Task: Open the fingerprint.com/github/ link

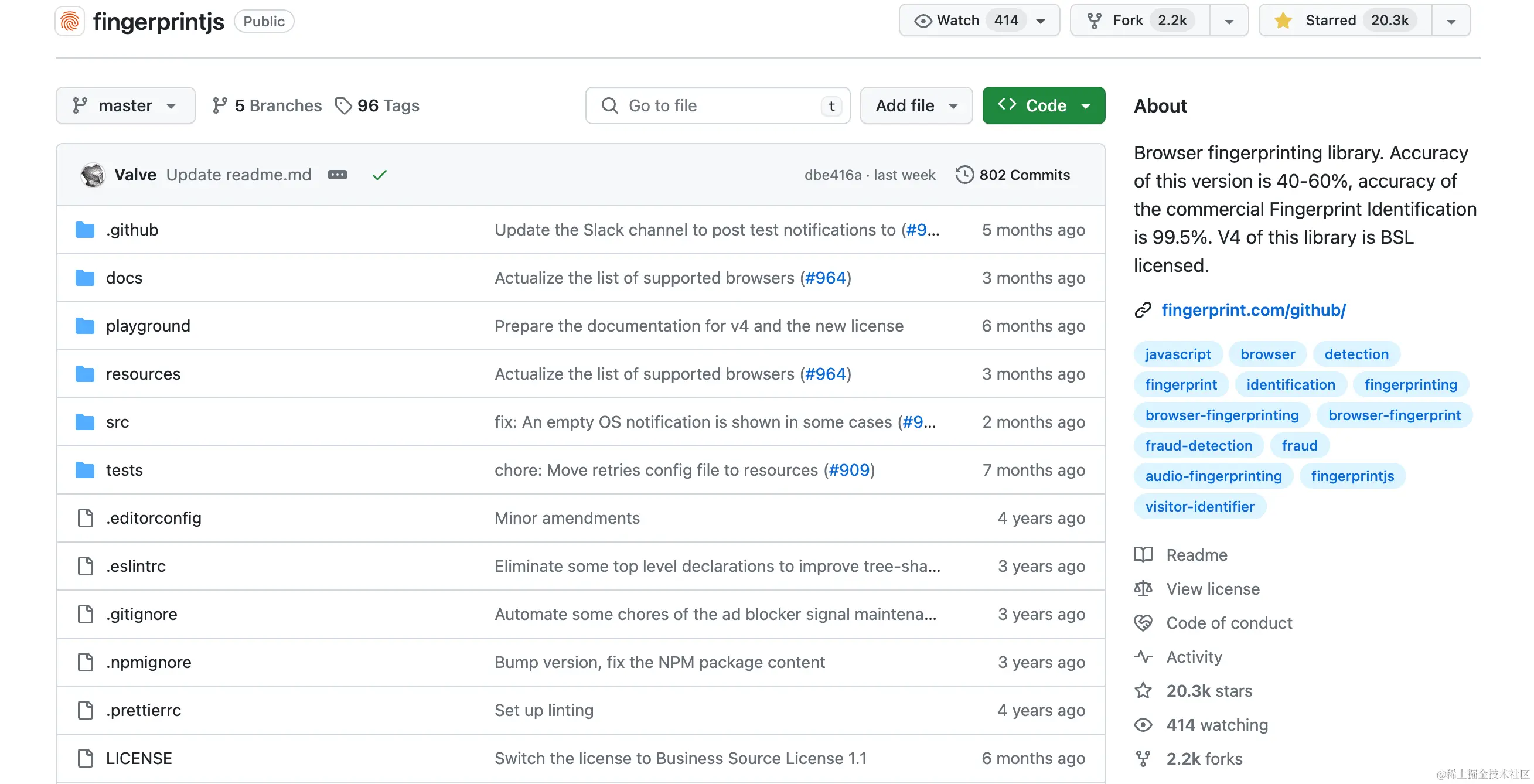Action: [1253, 310]
